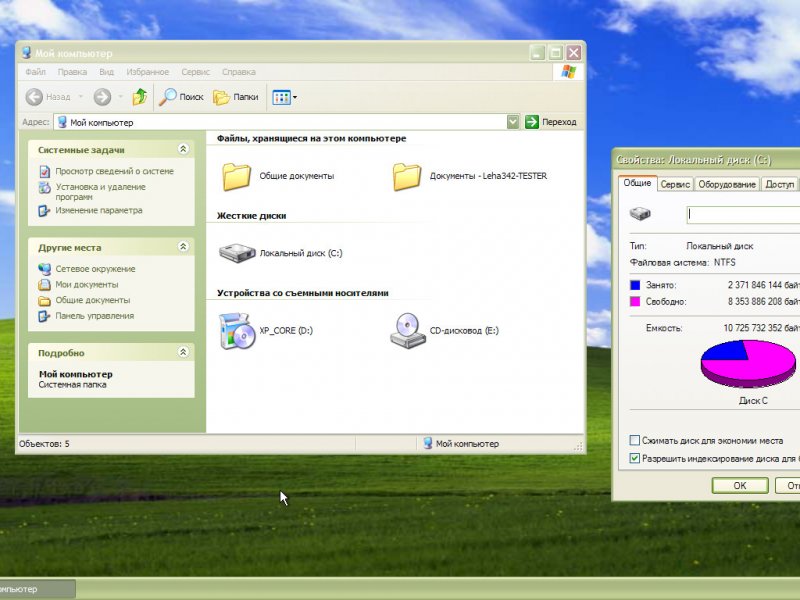800x600 pixels.
Task: Click the network places icon beside Сетевое окружение
Action: coord(44,269)
